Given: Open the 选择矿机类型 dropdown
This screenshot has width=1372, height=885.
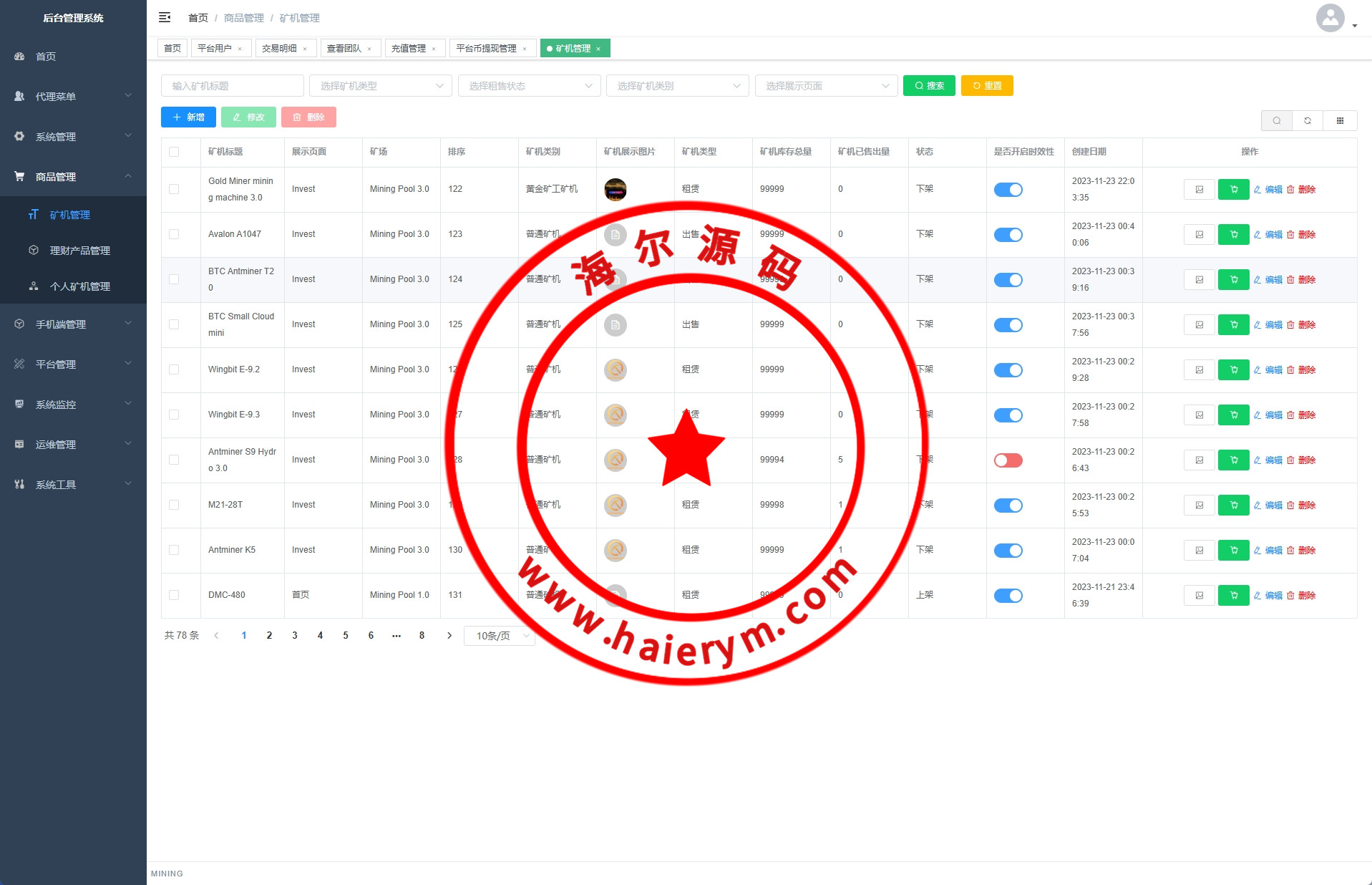Looking at the screenshot, I should click(380, 86).
